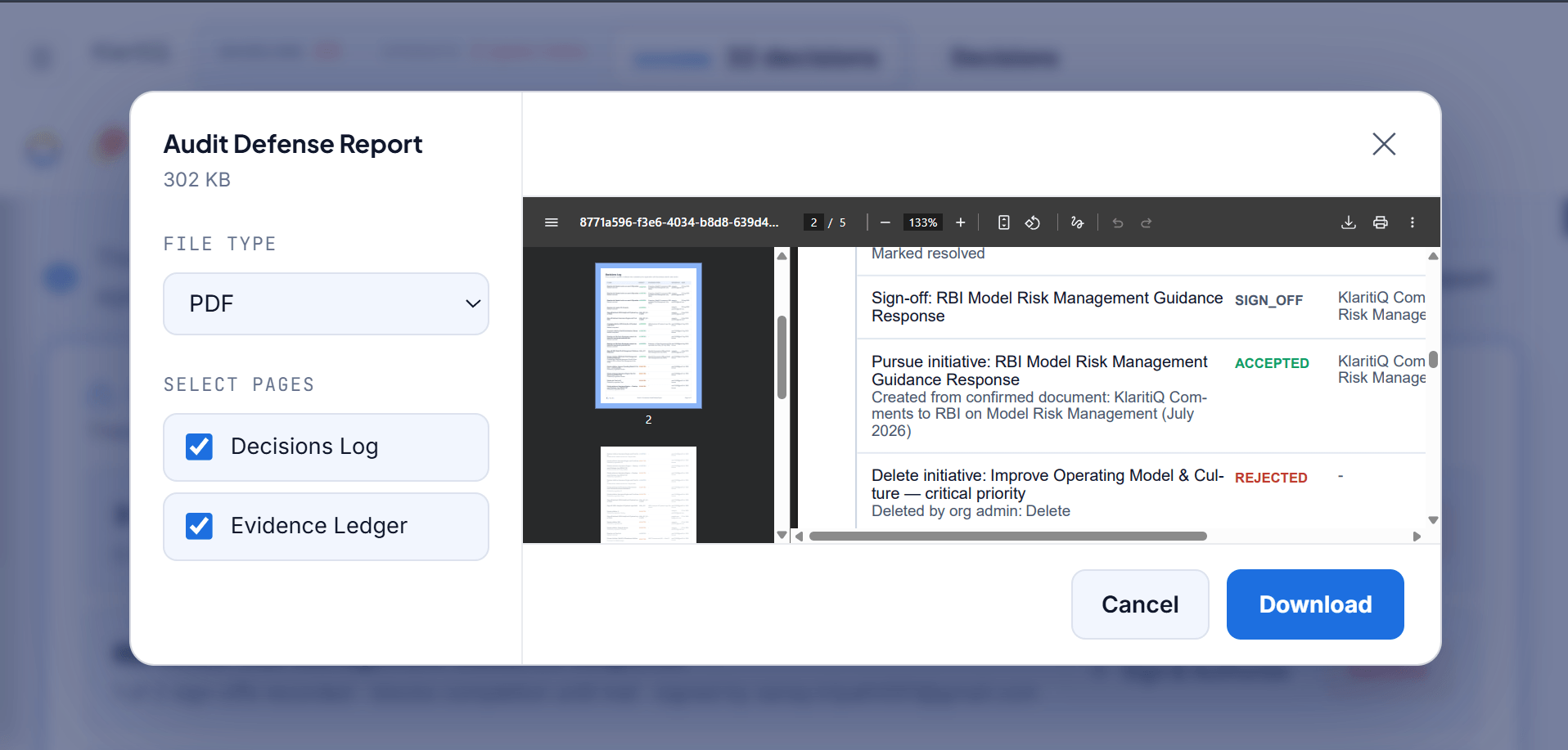
Task: Click the thumbnail panel vertical scrollbar
Action: point(782,357)
